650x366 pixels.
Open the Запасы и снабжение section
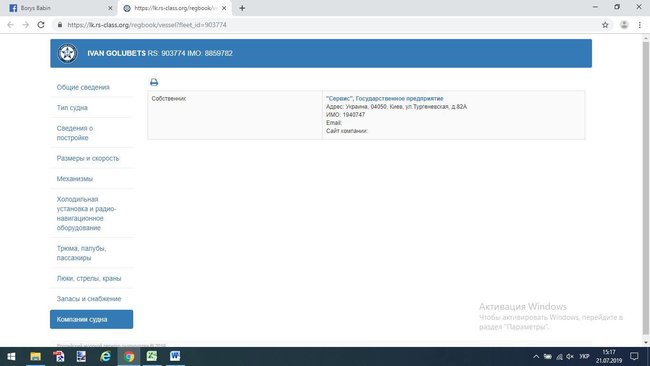coord(89,299)
